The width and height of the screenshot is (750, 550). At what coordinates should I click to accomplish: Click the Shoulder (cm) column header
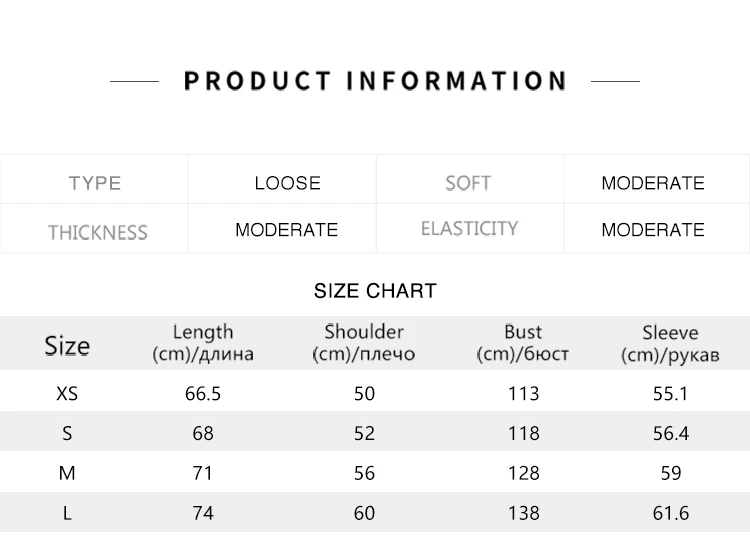click(x=364, y=342)
